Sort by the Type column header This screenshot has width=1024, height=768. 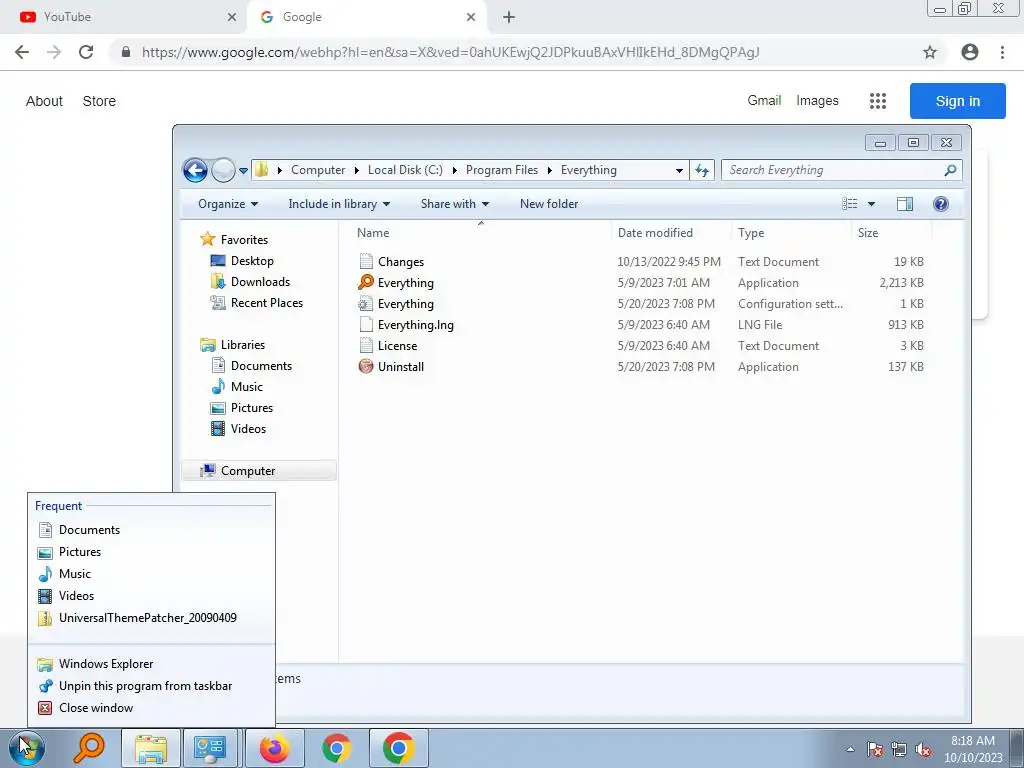(x=751, y=233)
